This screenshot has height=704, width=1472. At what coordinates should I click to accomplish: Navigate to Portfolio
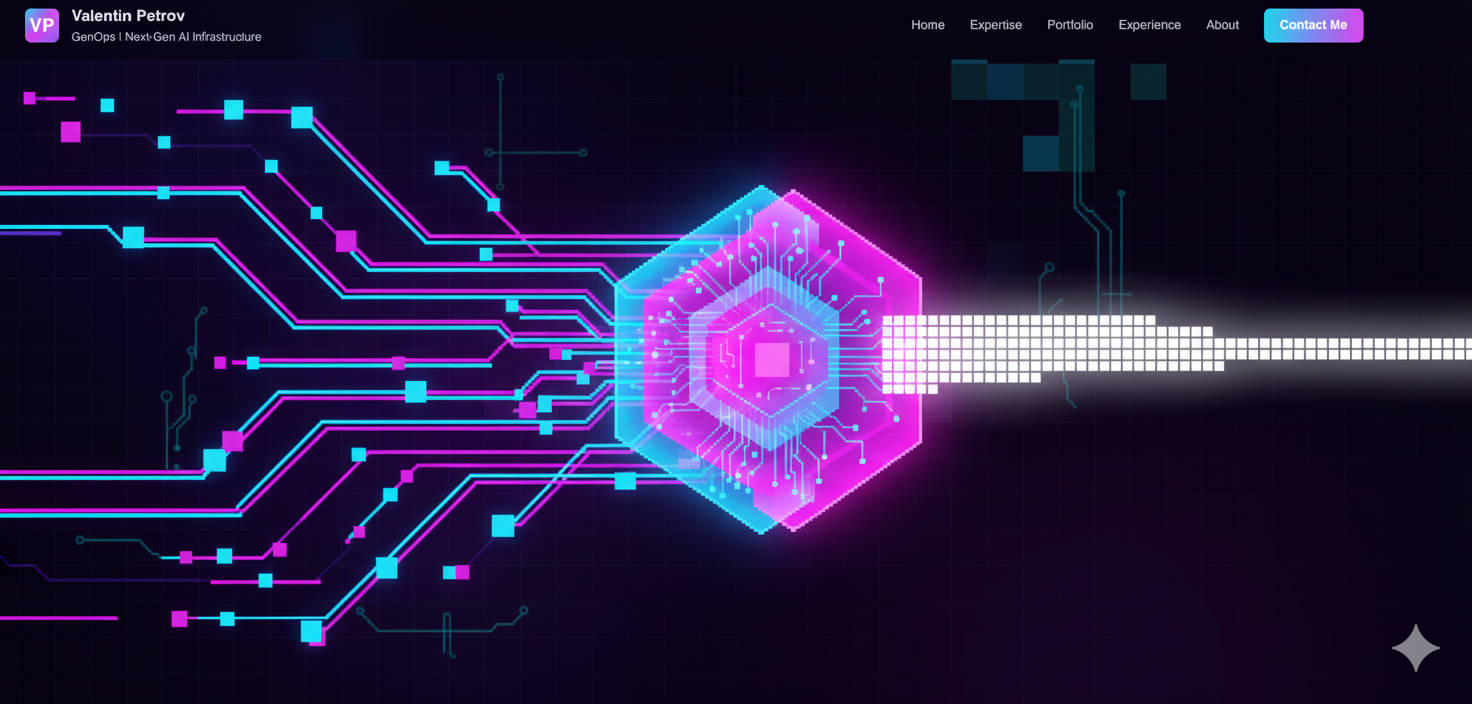point(1069,25)
